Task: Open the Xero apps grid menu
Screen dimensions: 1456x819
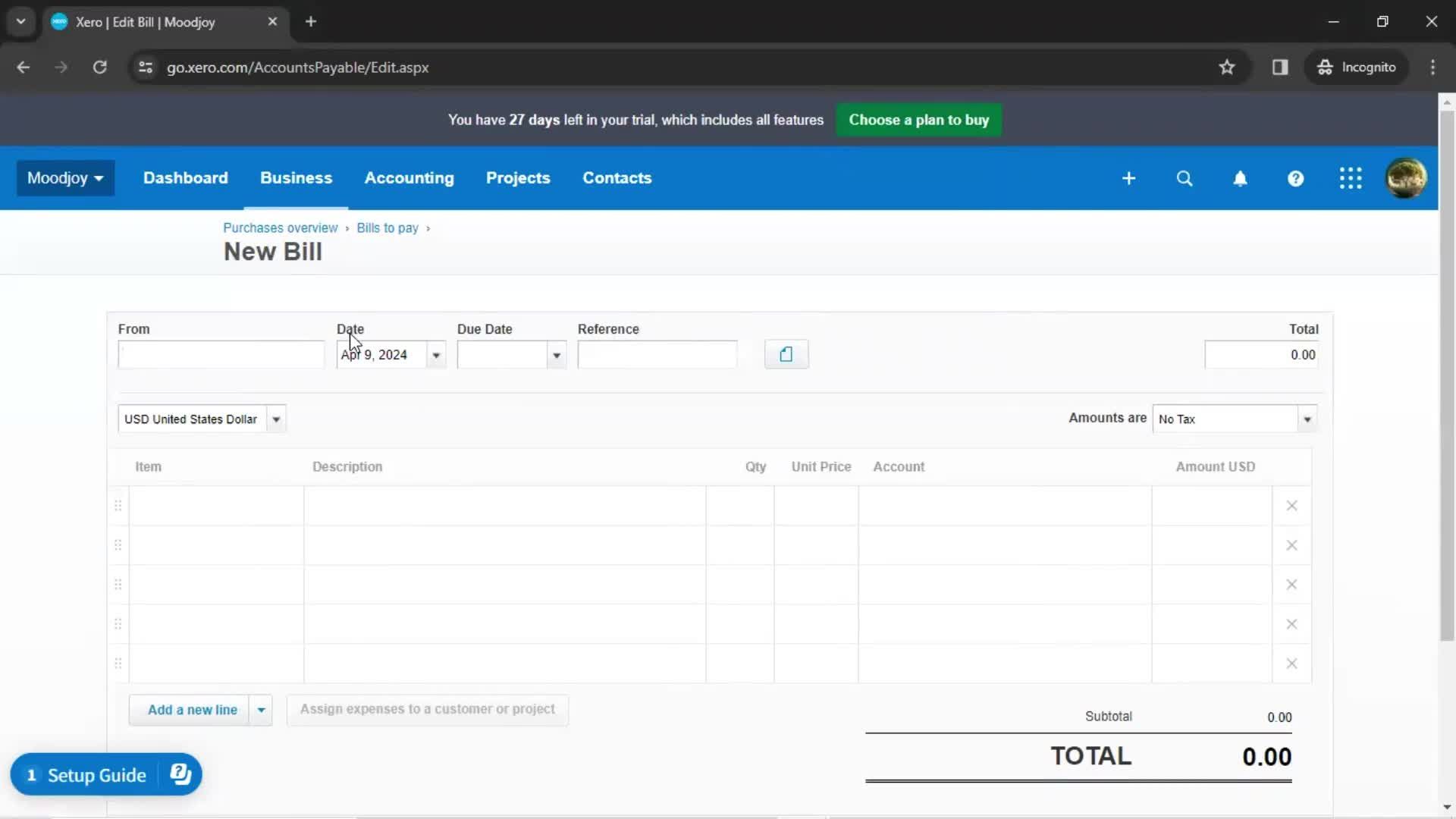Action: click(1351, 178)
